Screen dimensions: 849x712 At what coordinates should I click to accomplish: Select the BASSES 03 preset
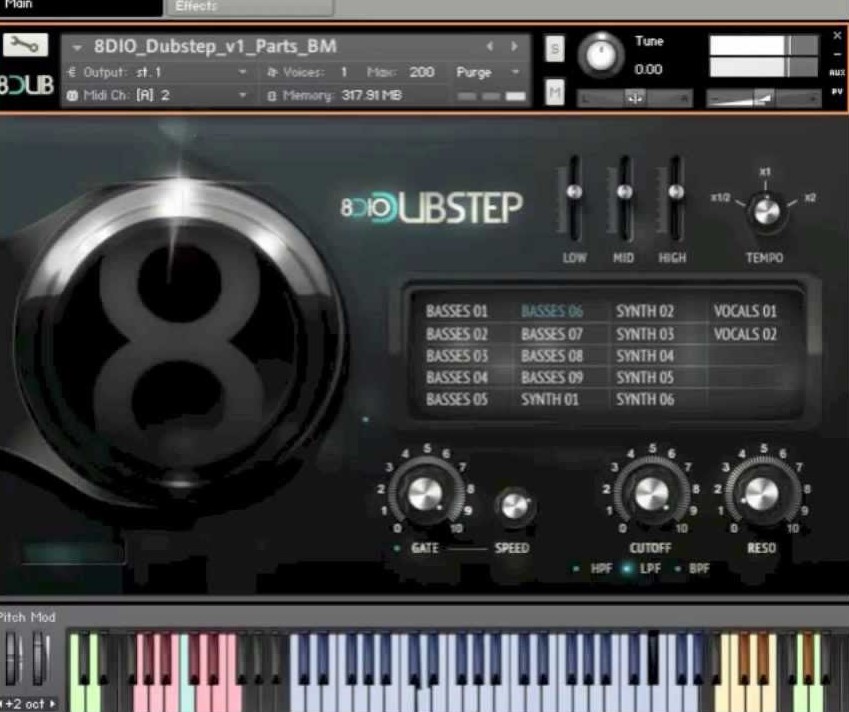457,356
